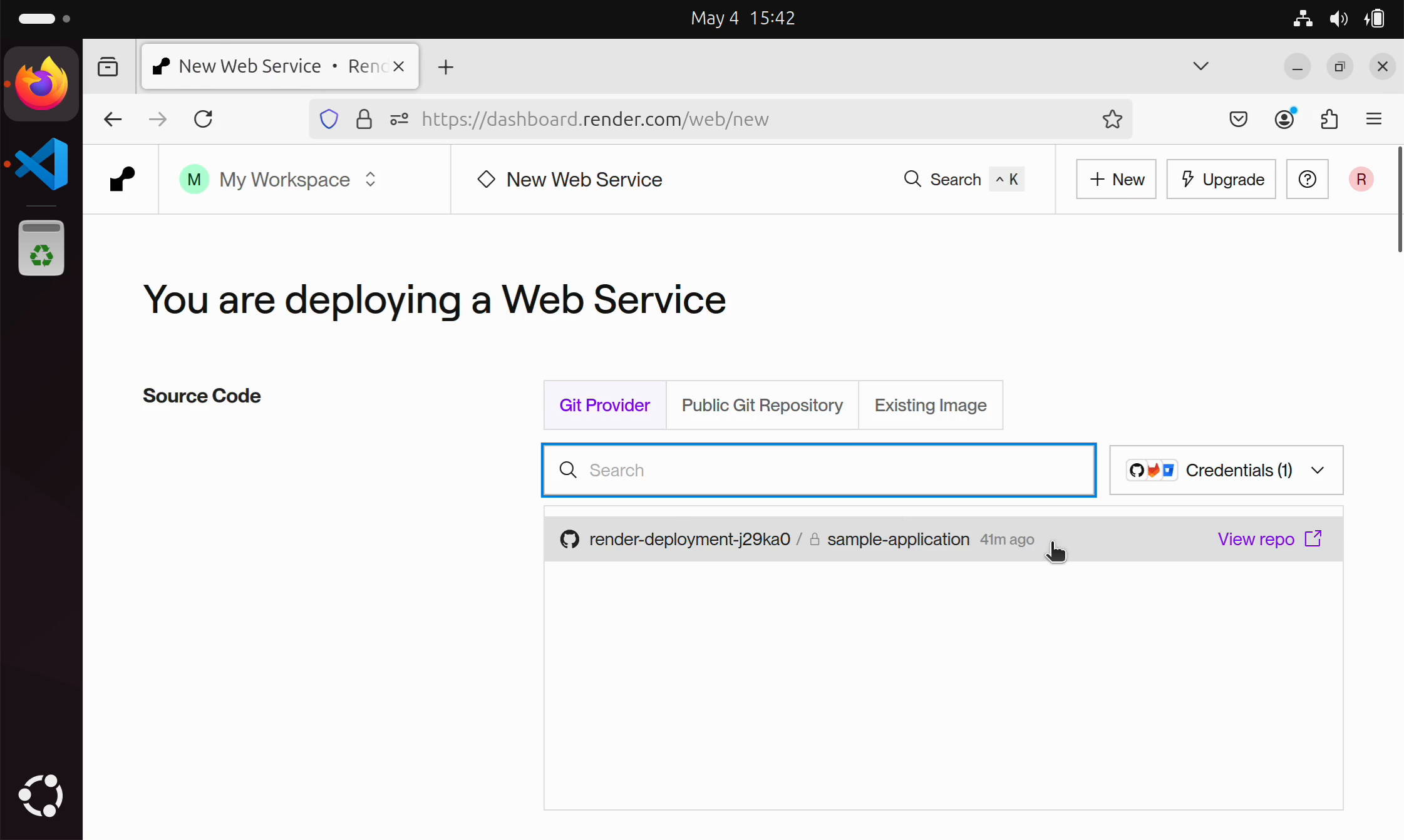Open the help question mark icon

click(x=1307, y=180)
